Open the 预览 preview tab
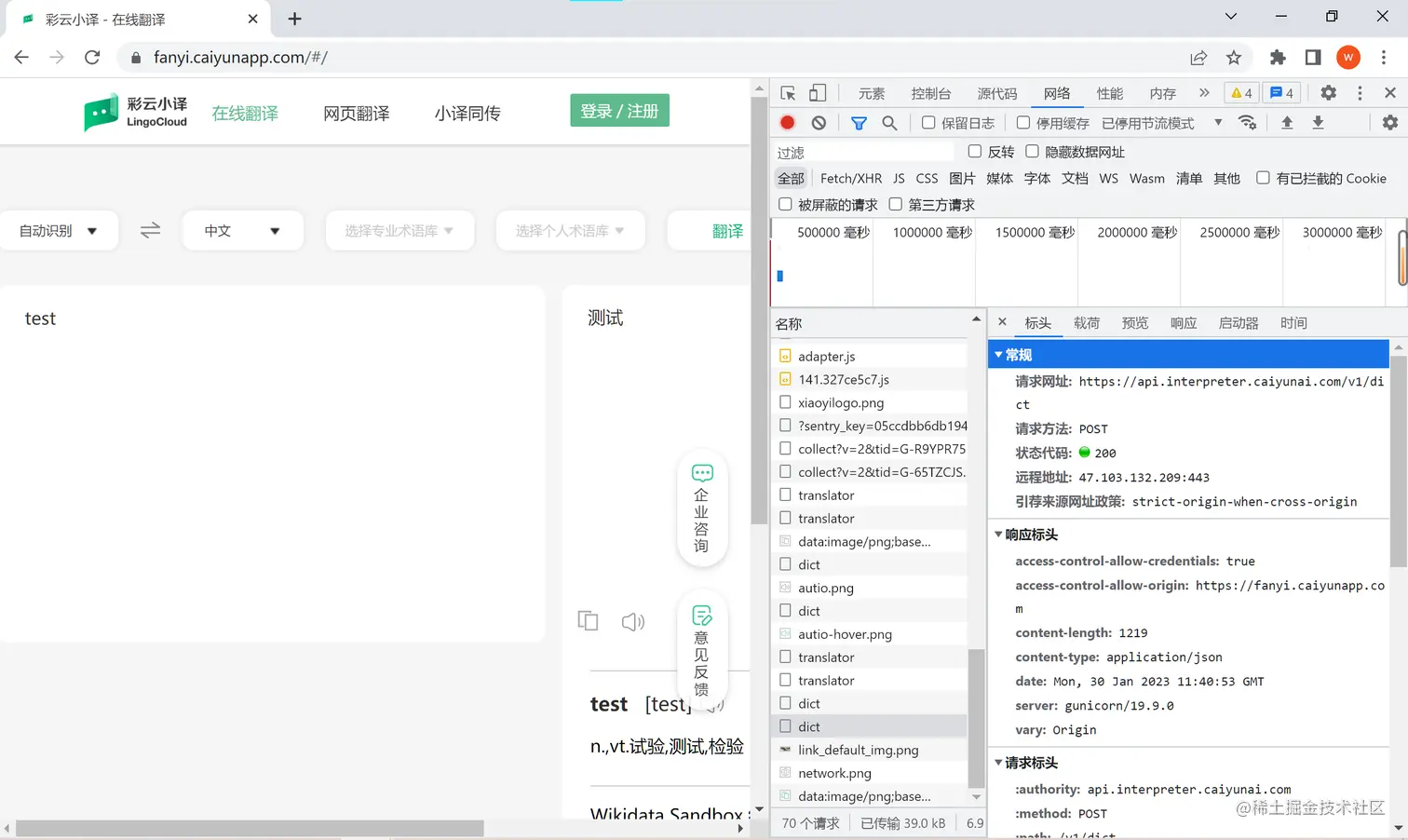Image resolution: width=1408 pixels, height=840 pixels. [x=1135, y=323]
